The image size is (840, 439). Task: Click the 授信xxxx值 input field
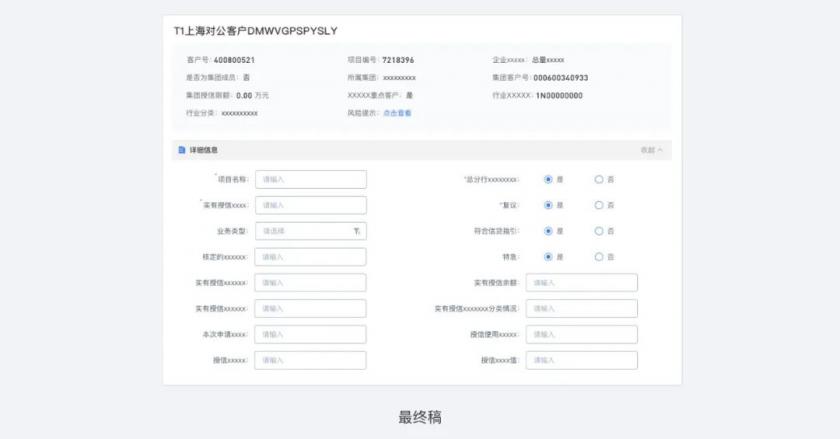581,360
